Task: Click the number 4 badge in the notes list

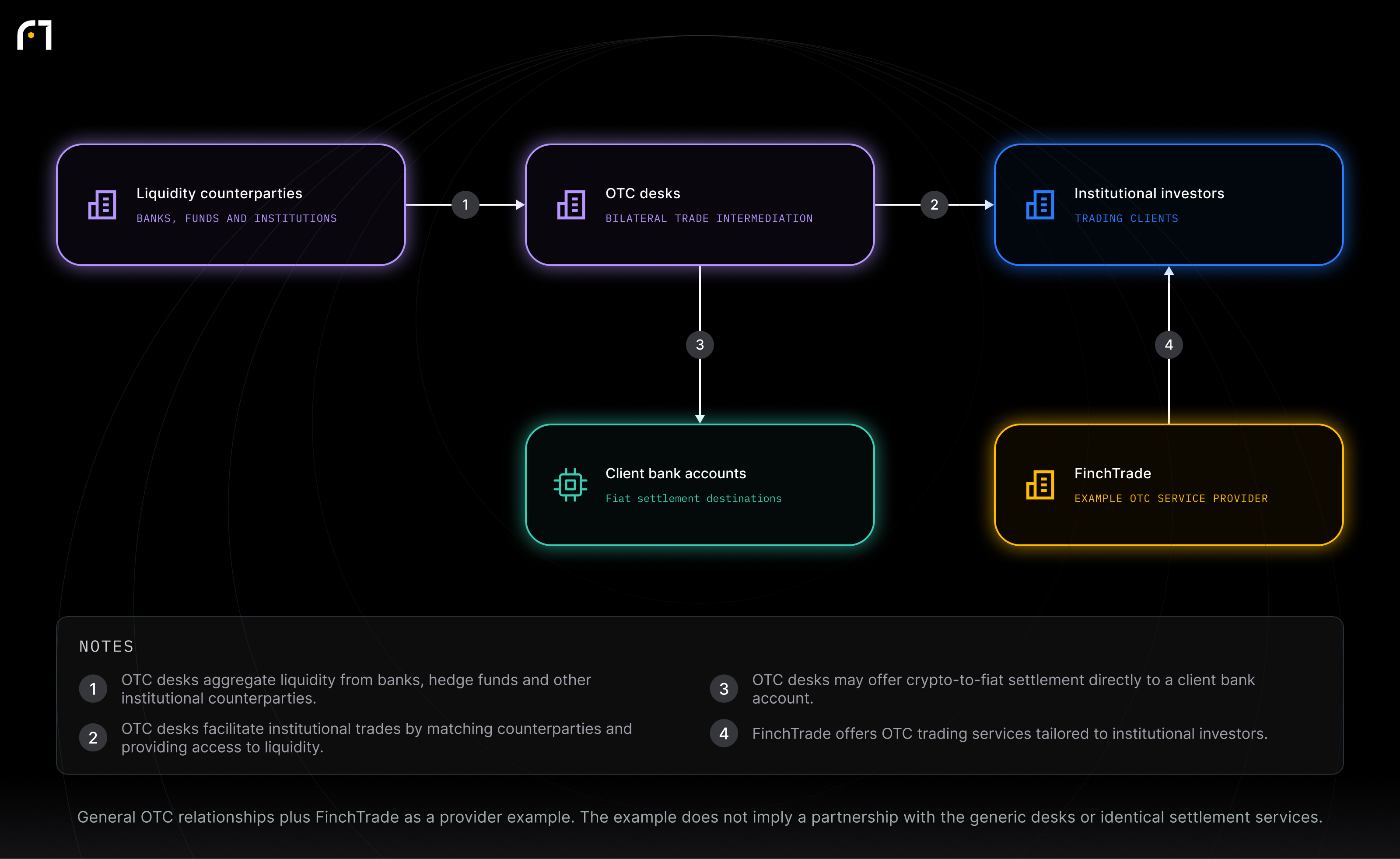Action: [x=724, y=733]
